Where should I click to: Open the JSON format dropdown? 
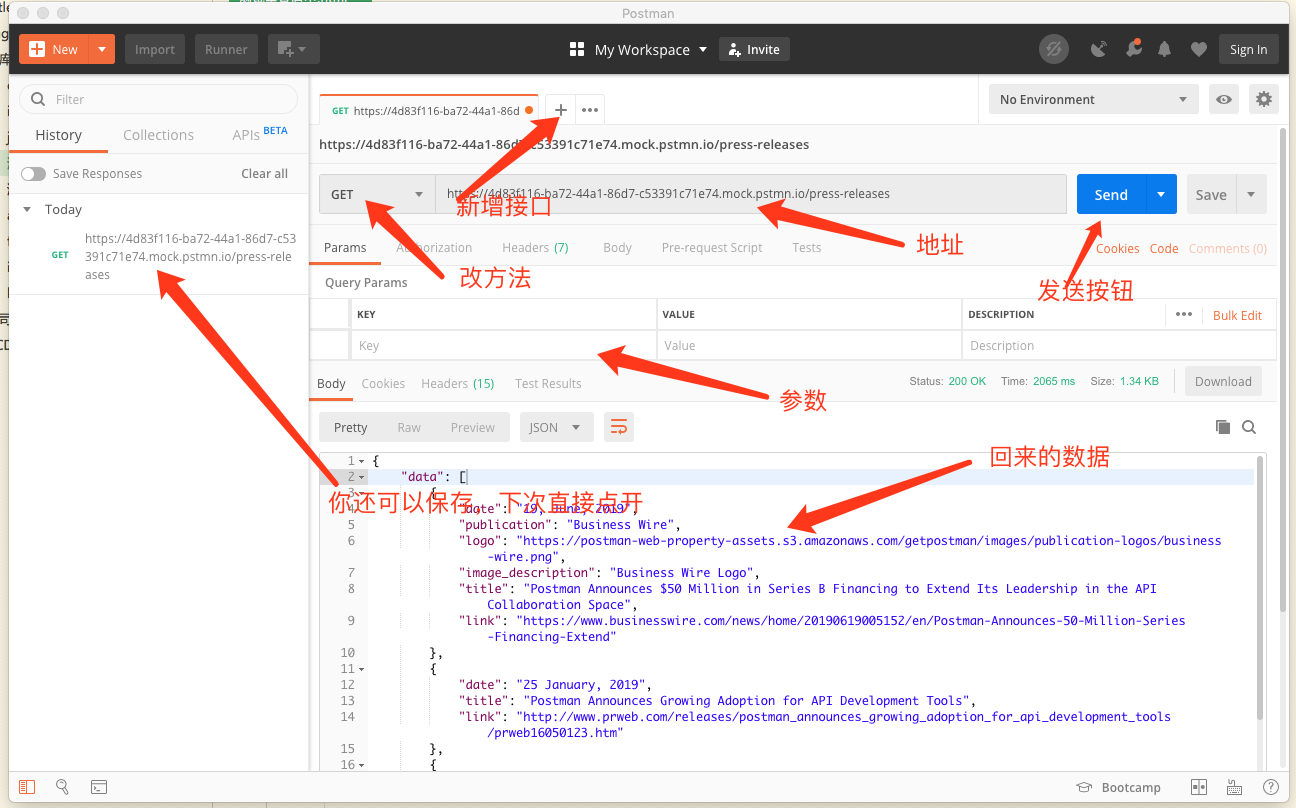556,427
